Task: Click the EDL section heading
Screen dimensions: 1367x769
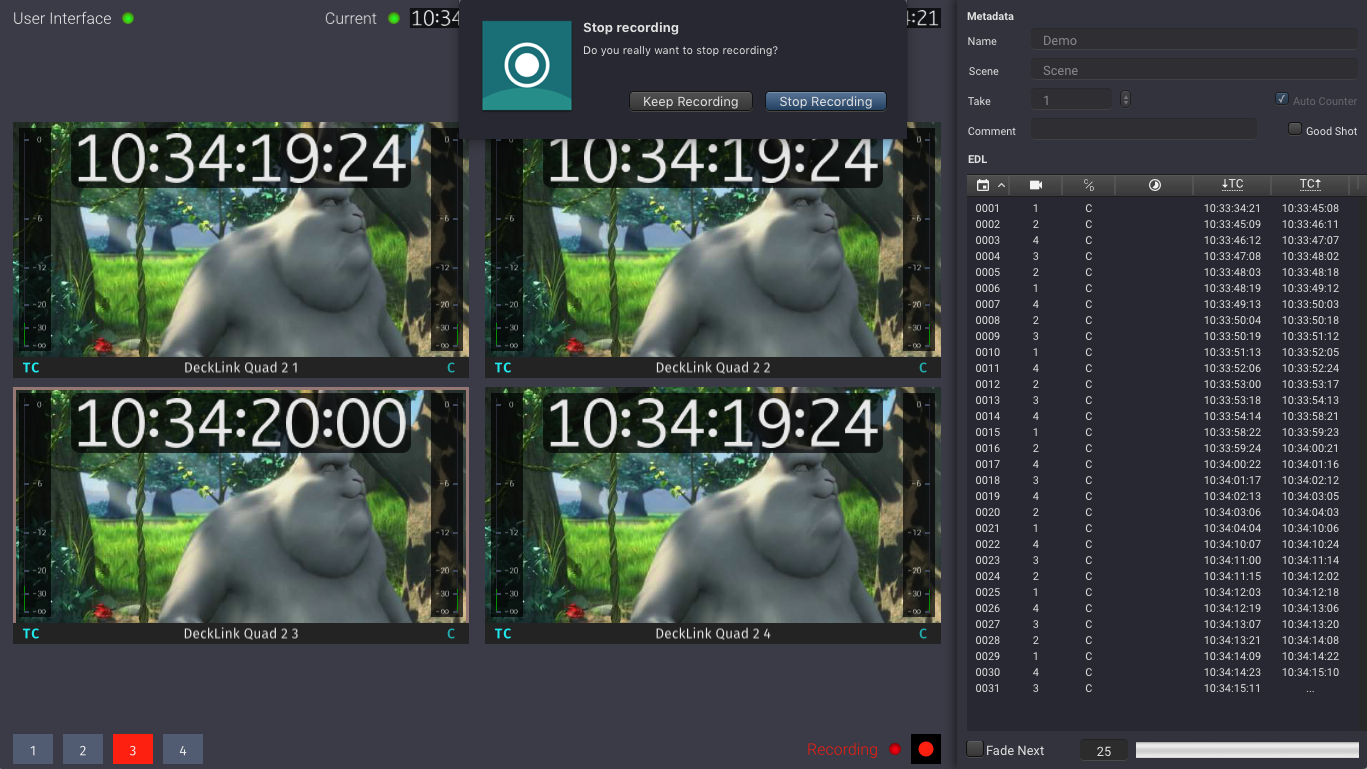Action: click(977, 159)
